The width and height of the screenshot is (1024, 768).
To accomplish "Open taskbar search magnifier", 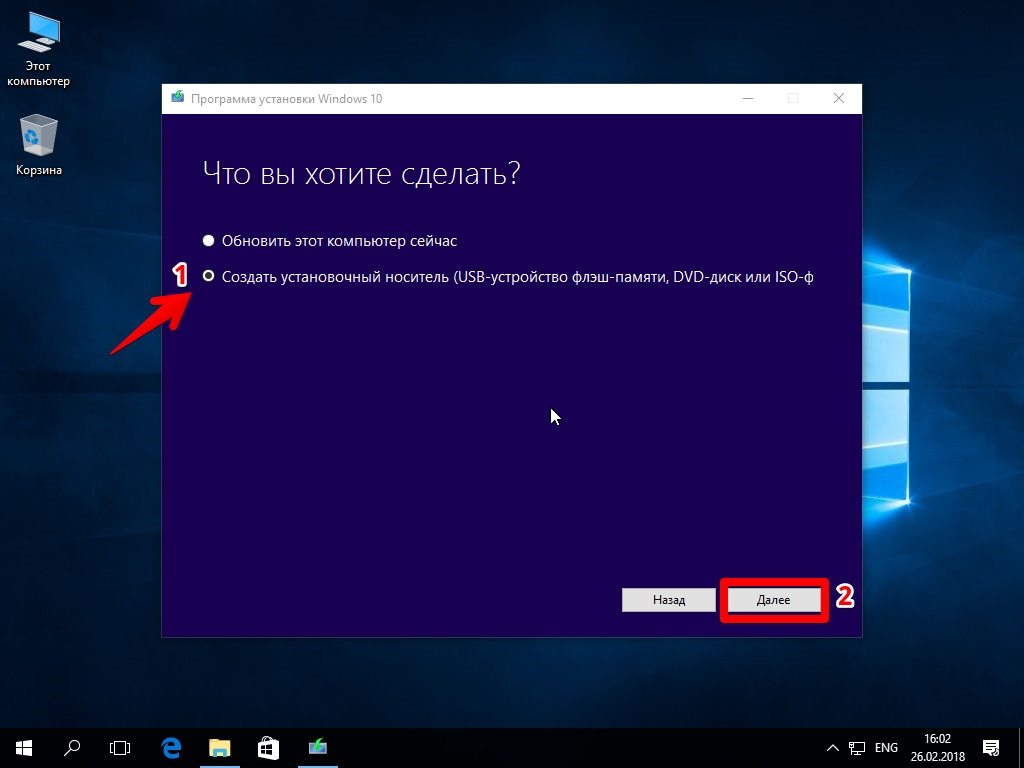I will [x=72, y=748].
